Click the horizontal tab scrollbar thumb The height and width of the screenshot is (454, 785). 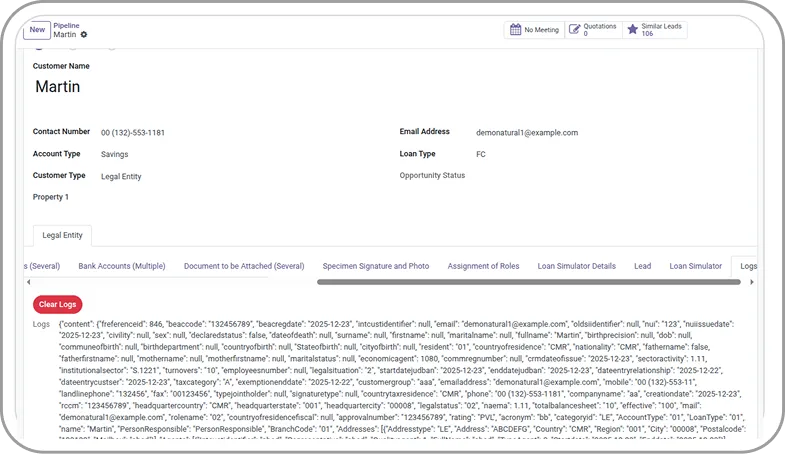pyautogui.click(x=529, y=282)
